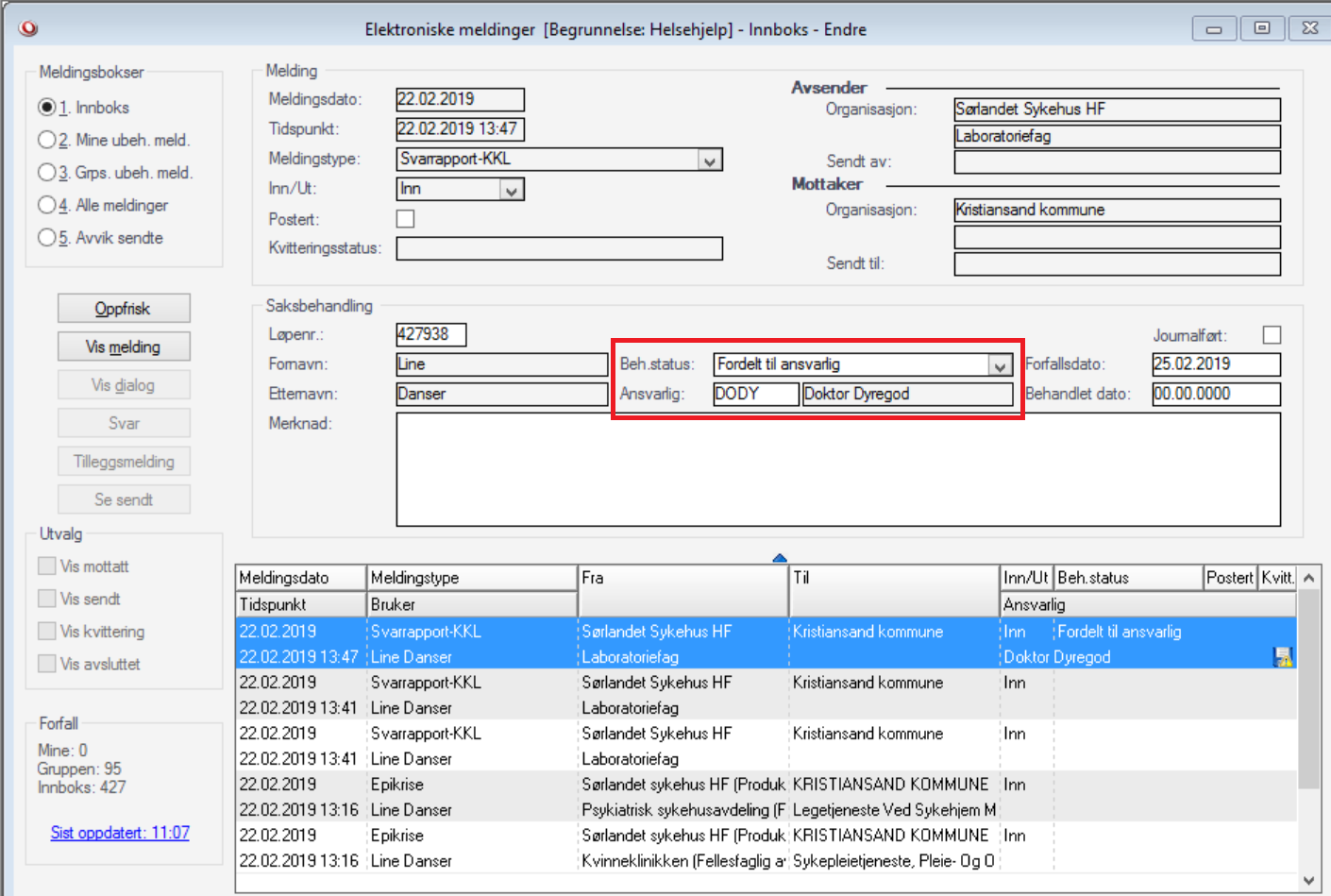
Task: Select the Svarrapport-KKL row at 13:47
Action: (x=766, y=644)
